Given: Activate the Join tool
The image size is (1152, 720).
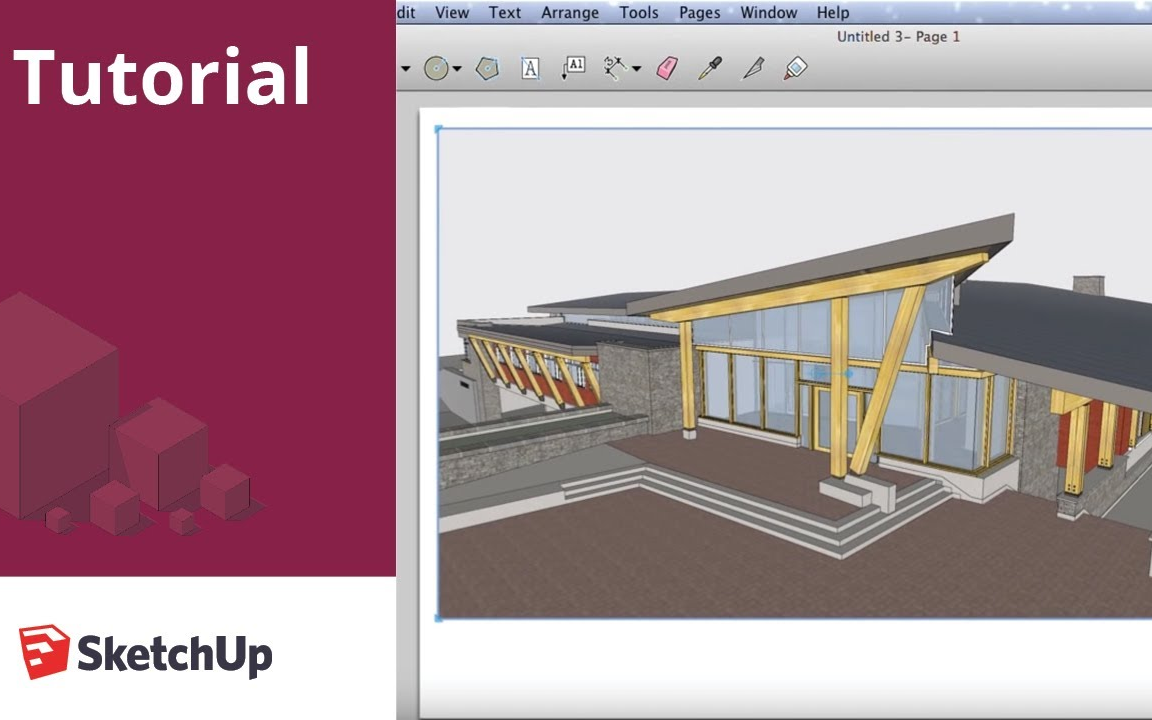Looking at the screenshot, I should tap(794, 68).
